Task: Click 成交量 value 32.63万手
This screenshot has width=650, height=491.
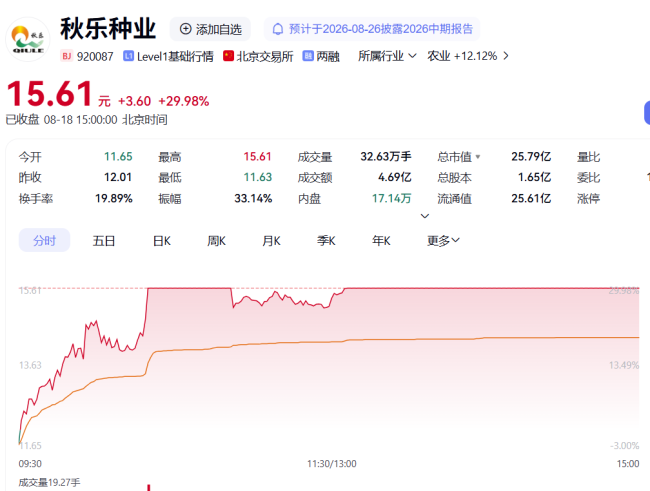Action: click(x=386, y=156)
